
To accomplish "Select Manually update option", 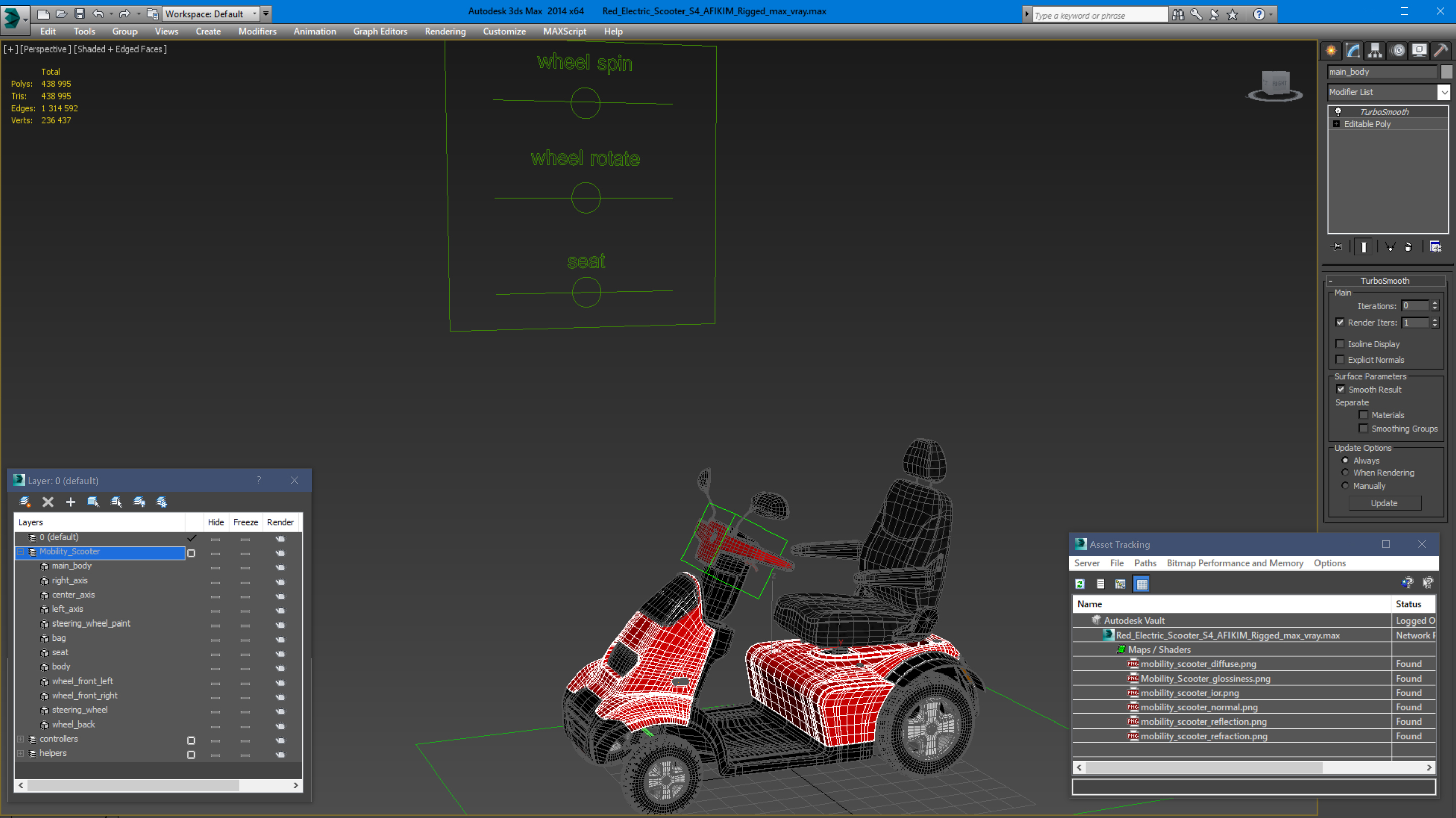I will click(1345, 485).
